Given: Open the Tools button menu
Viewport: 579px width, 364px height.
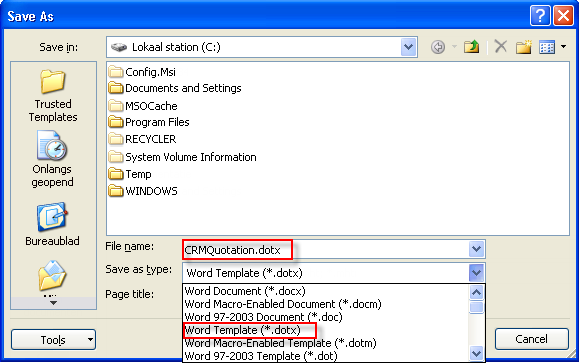Looking at the screenshot, I should point(54,340).
